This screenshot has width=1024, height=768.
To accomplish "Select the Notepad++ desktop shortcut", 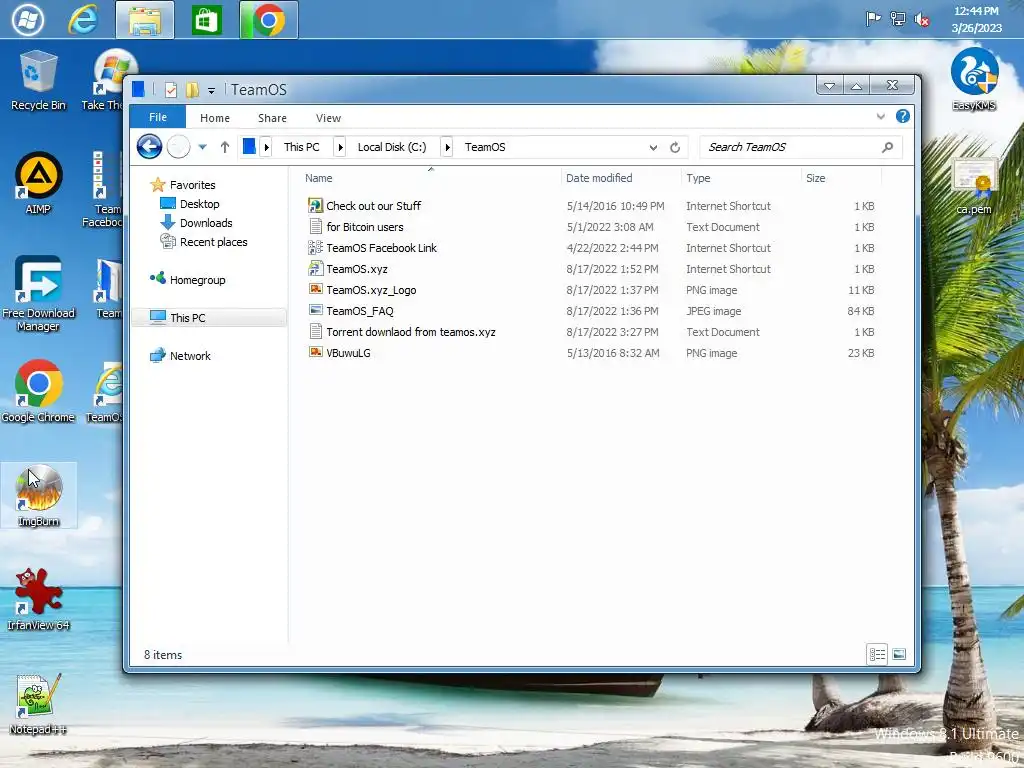I will click(38, 704).
